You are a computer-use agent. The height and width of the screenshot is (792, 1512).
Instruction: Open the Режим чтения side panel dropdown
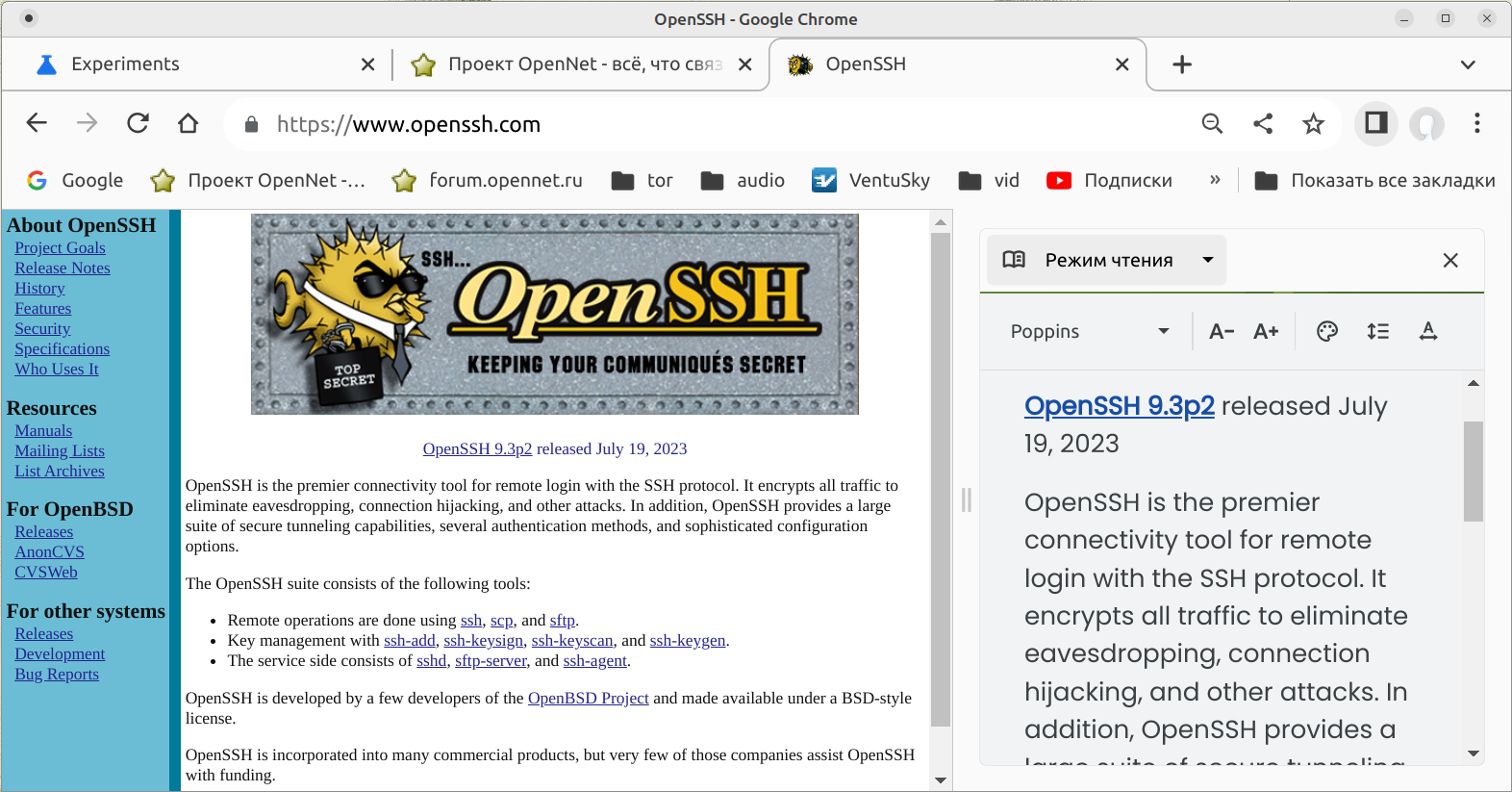click(x=1106, y=260)
